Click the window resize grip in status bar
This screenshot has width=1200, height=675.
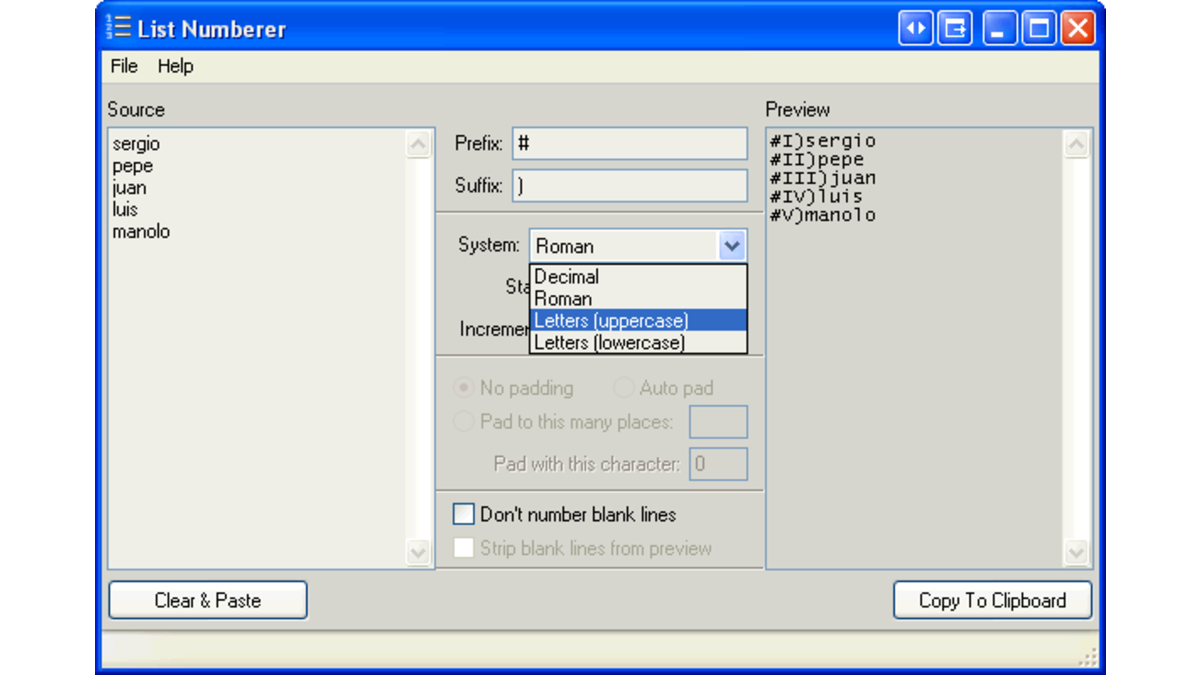coord(1088,656)
